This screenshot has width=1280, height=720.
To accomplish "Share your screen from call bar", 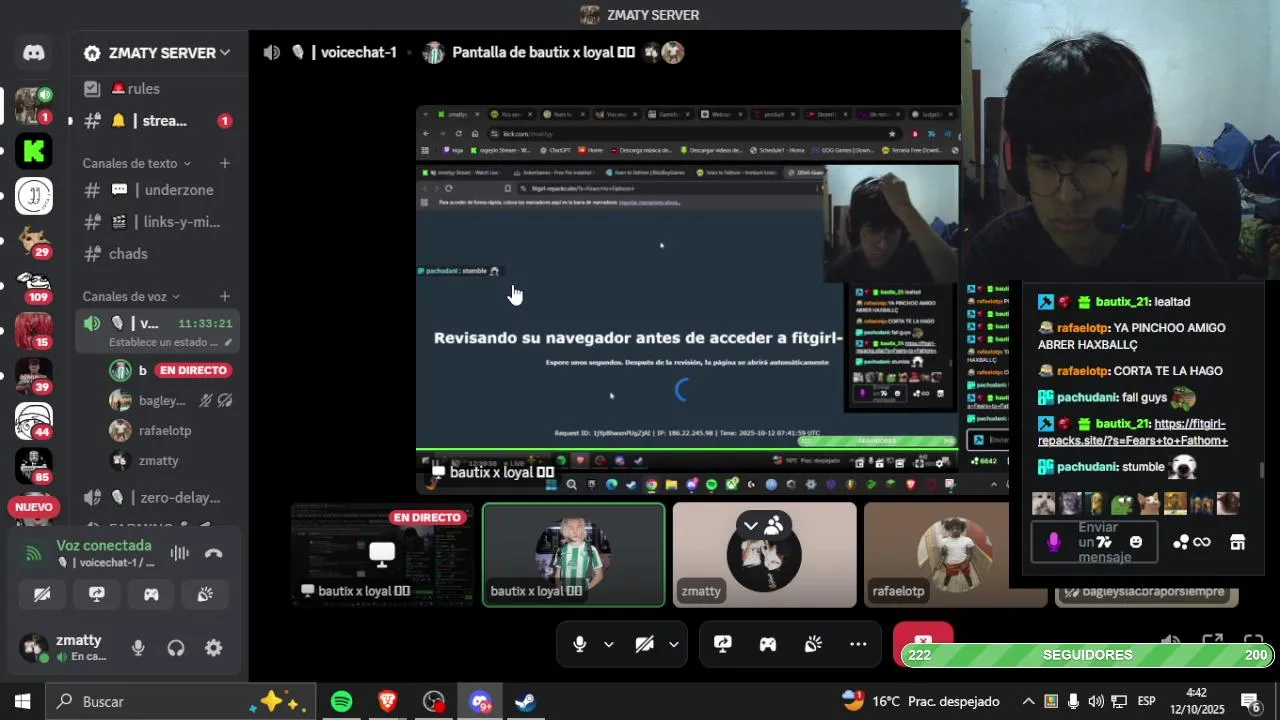I will coord(723,645).
